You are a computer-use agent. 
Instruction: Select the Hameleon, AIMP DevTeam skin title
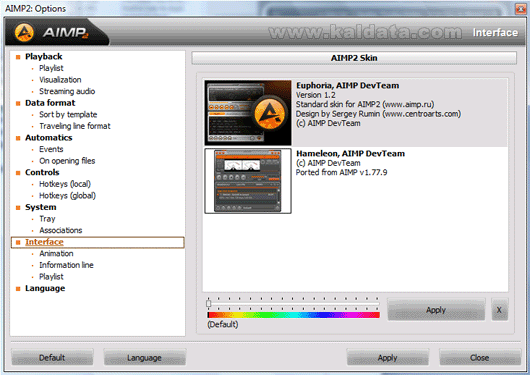click(350, 154)
